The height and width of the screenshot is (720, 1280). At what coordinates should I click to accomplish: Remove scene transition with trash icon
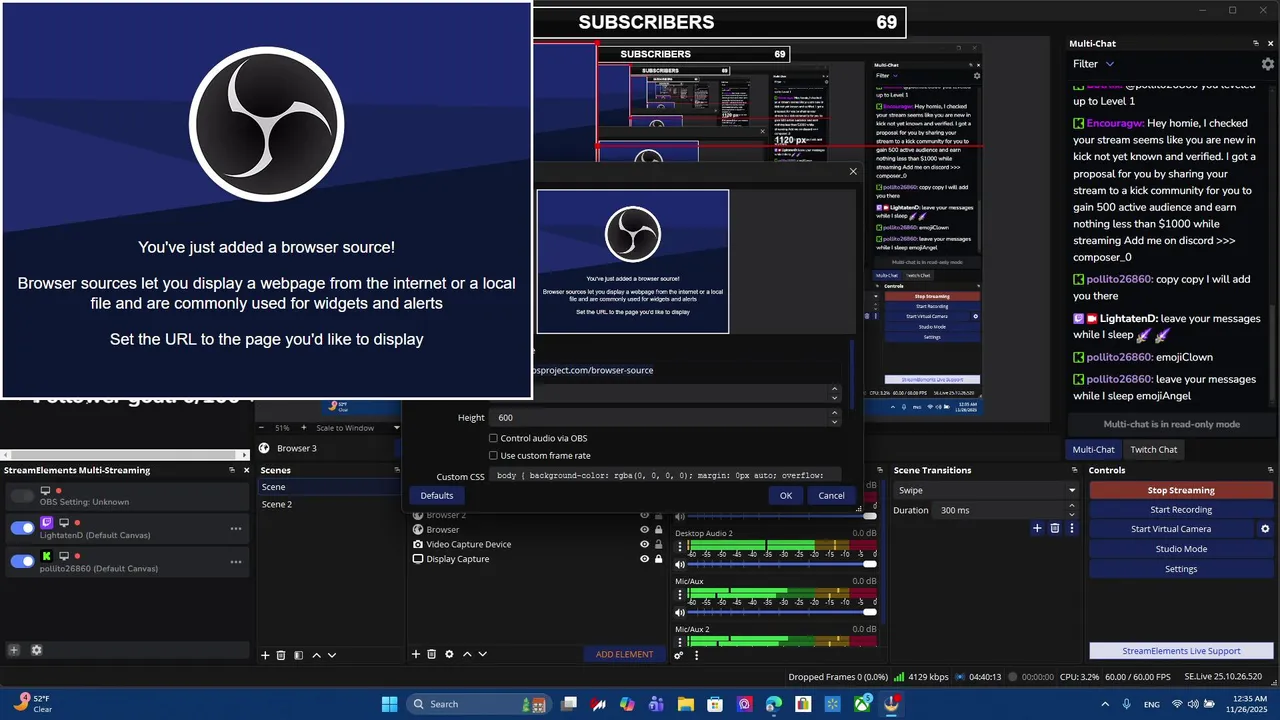pyautogui.click(x=1055, y=528)
